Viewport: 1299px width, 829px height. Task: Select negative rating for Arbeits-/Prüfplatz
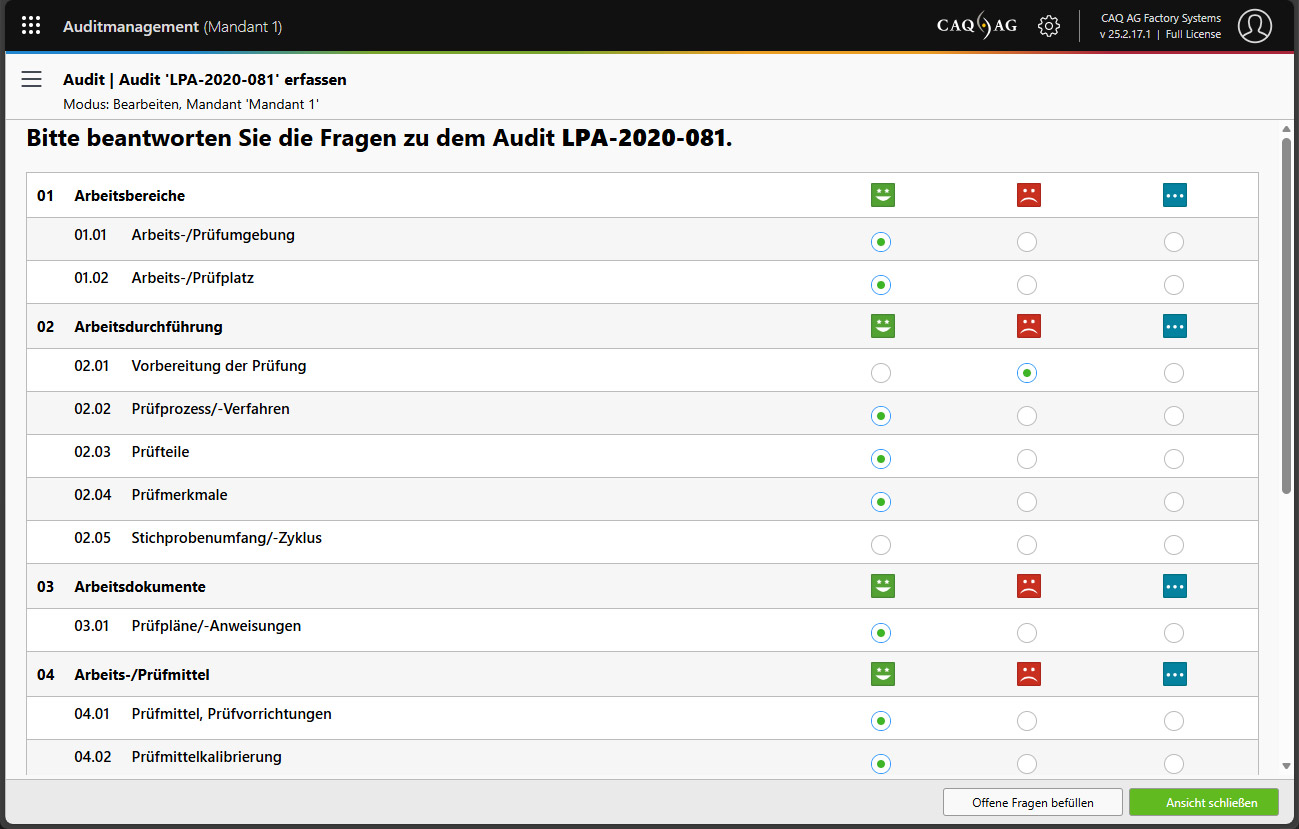(x=1027, y=285)
